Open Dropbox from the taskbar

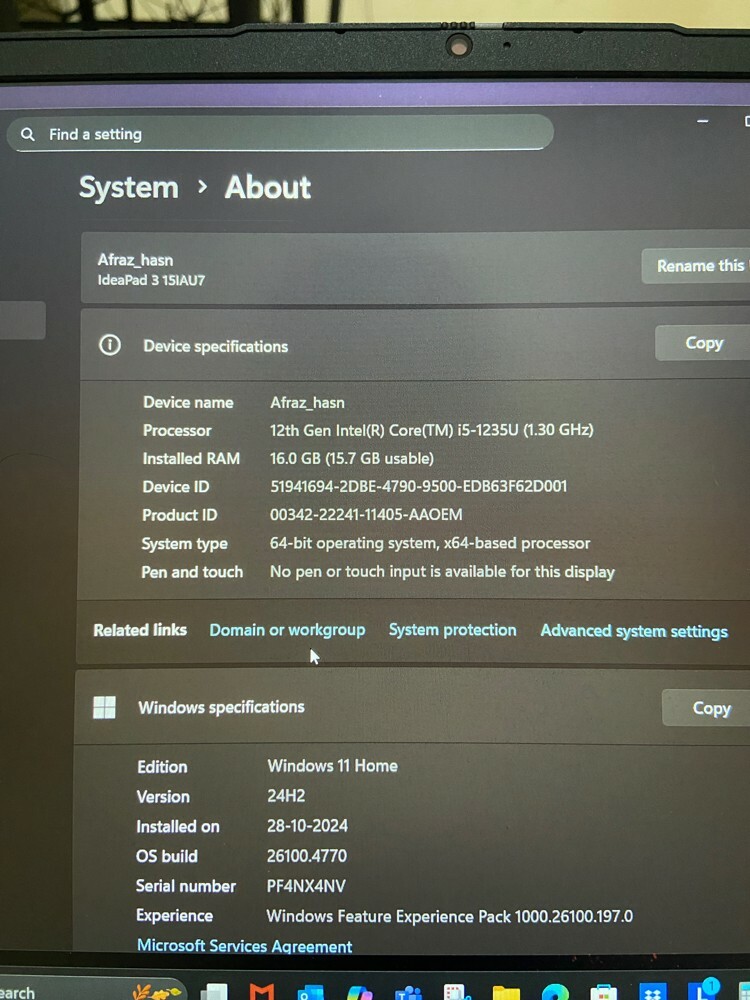point(652,993)
